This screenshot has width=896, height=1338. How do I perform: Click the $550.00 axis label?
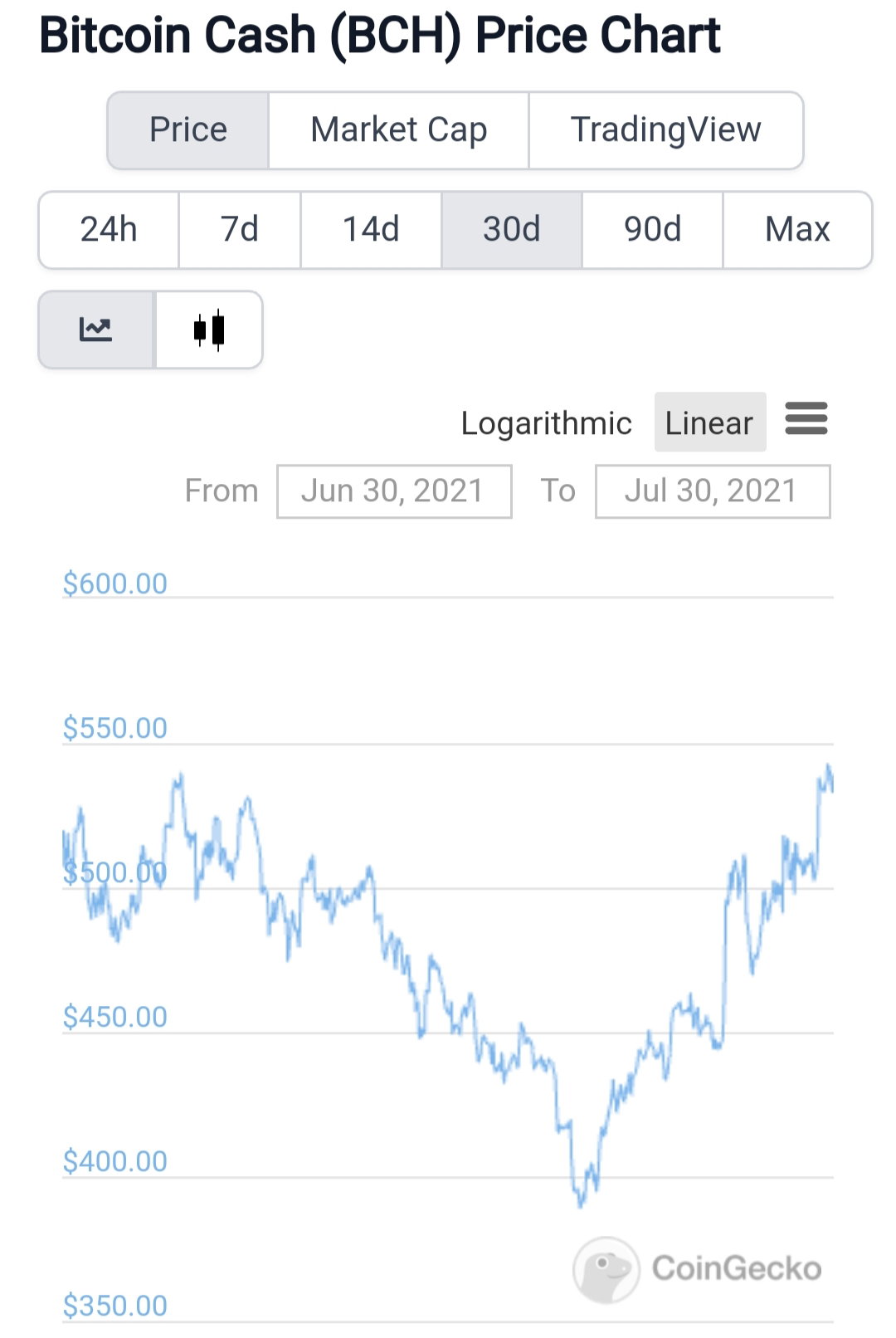tap(115, 728)
